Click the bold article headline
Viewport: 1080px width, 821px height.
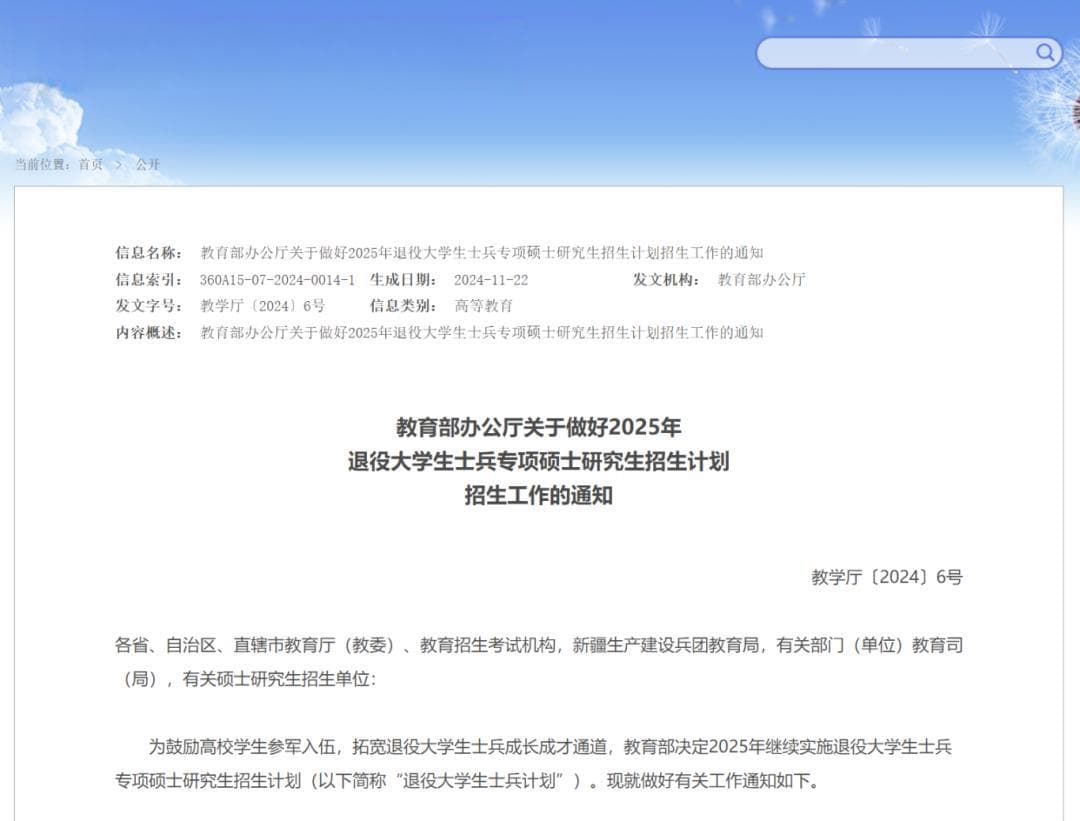pyautogui.click(x=539, y=461)
